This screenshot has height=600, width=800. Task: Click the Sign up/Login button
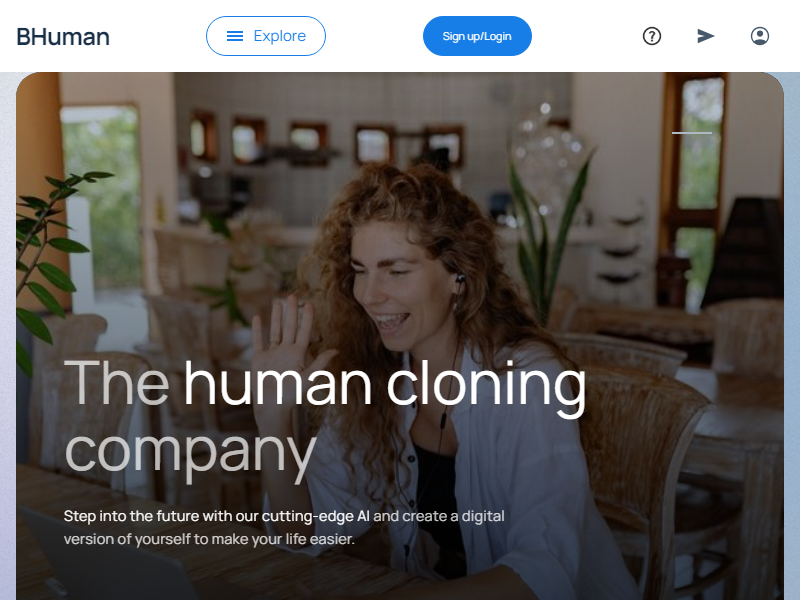(x=477, y=36)
